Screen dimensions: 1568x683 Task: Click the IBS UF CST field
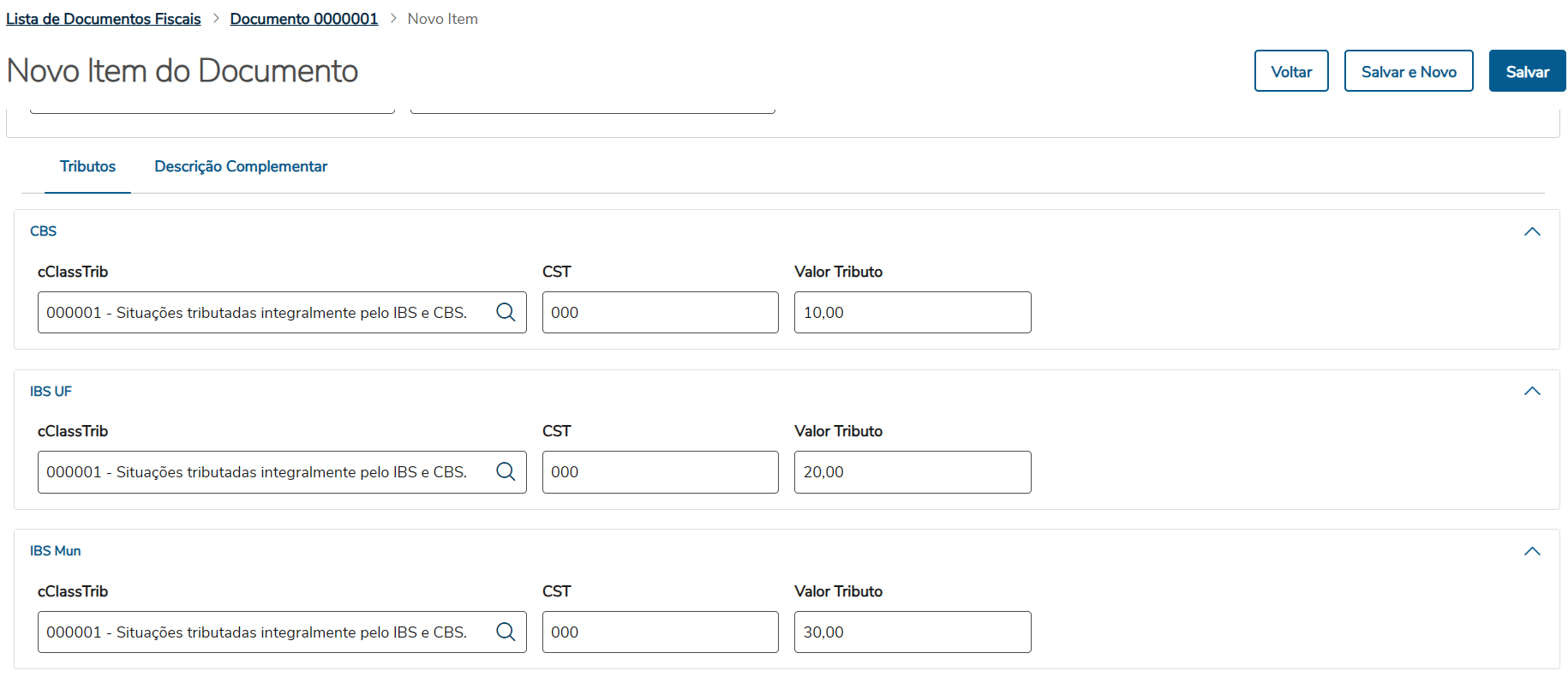coord(660,471)
